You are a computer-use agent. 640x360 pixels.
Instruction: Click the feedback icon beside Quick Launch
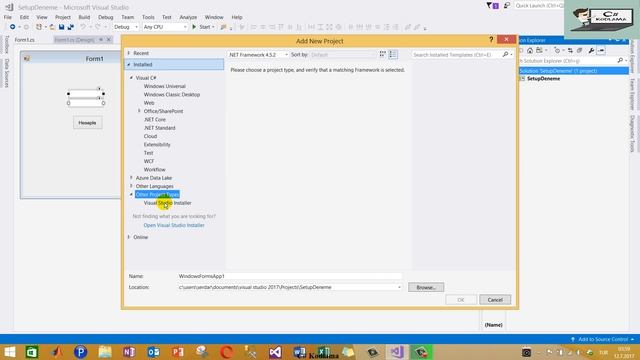tap(507, 6)
